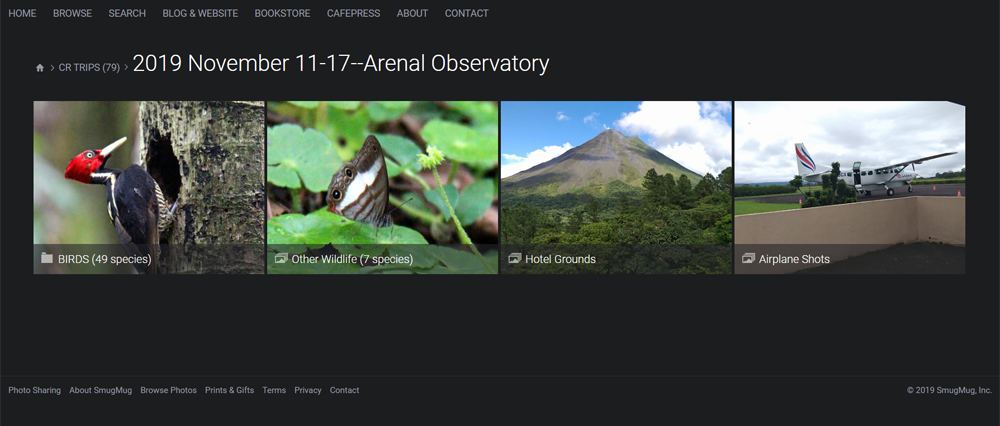
Task: Open the HOME menu item
Action: pyautogui.click(x=22, y=13)
